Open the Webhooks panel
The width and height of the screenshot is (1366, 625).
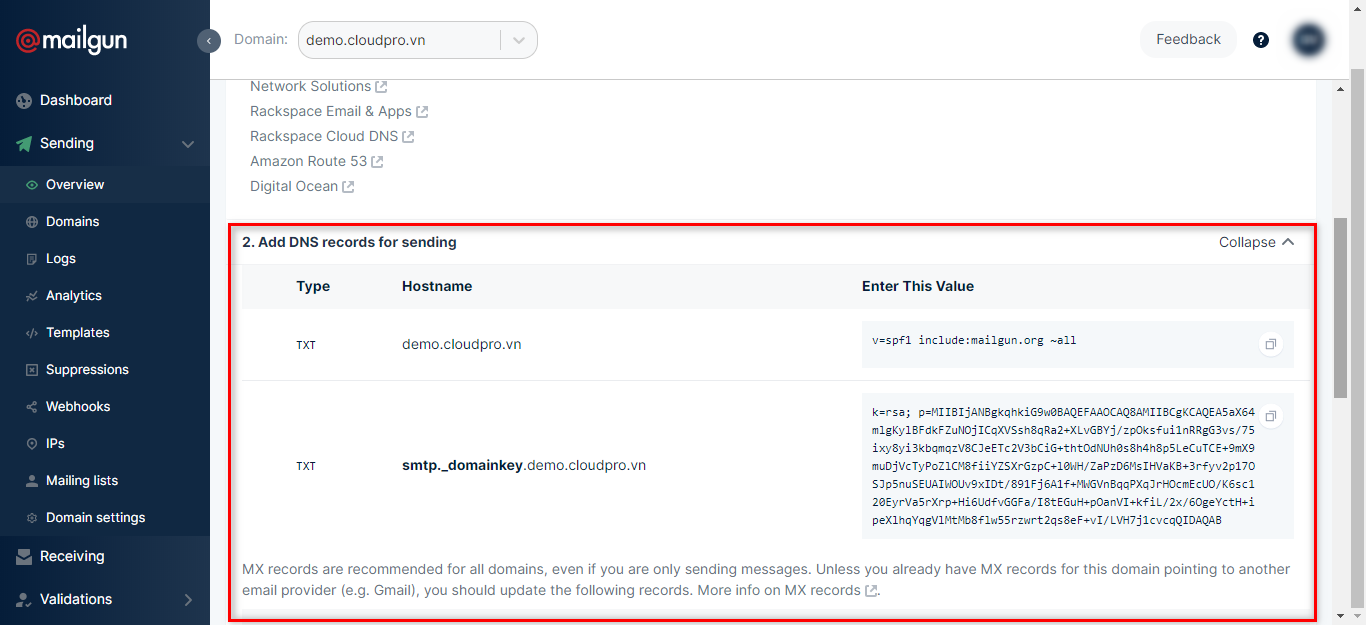click(80, 406)
